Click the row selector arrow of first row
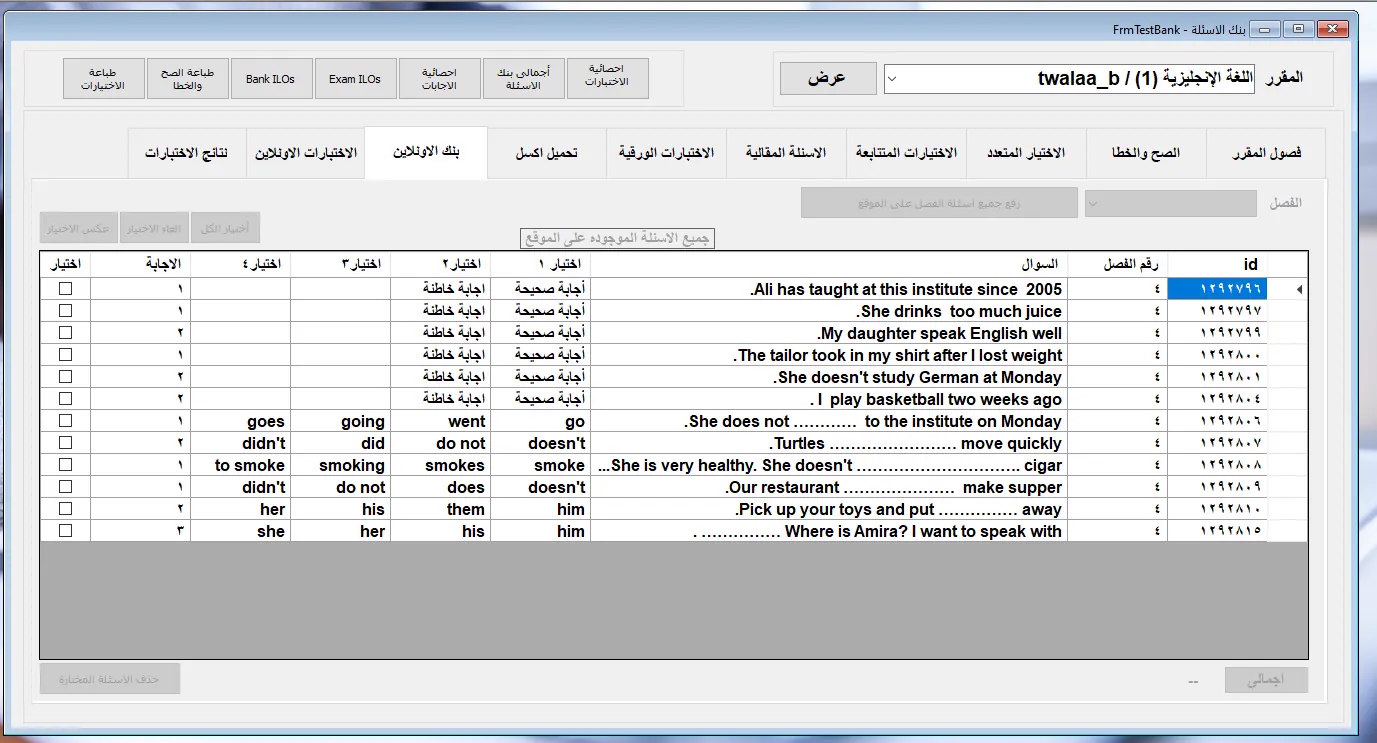1377x743 pixels. point(1287,289)
